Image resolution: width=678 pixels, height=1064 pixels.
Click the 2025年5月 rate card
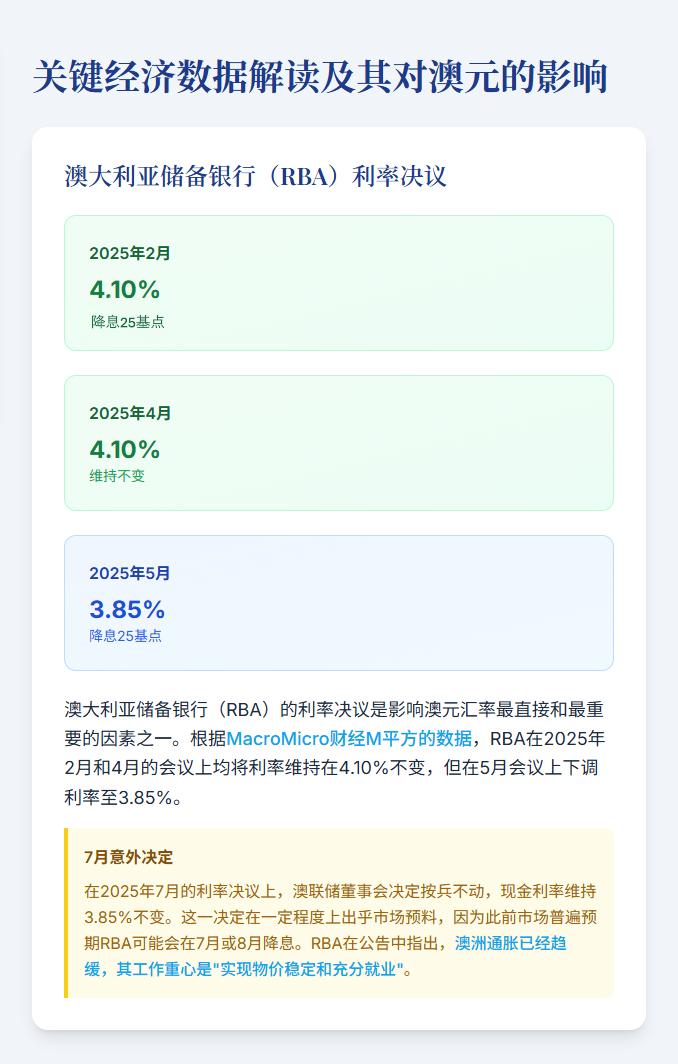tap(339, 603)
